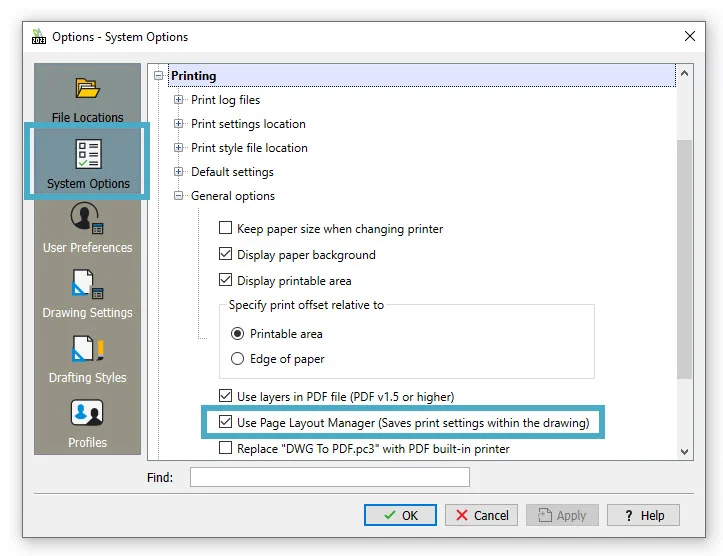Open the User Preferences icon
The image size is (723, 556).
[87, 219]
